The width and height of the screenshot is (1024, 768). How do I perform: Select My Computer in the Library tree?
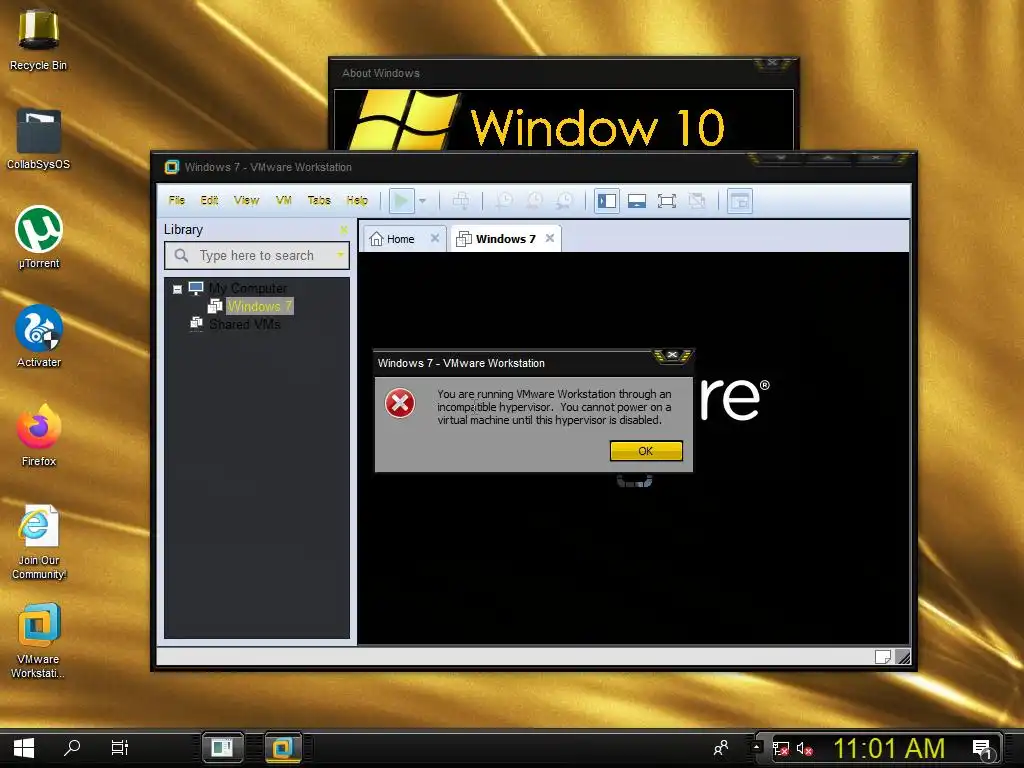(x=248, y=288)
